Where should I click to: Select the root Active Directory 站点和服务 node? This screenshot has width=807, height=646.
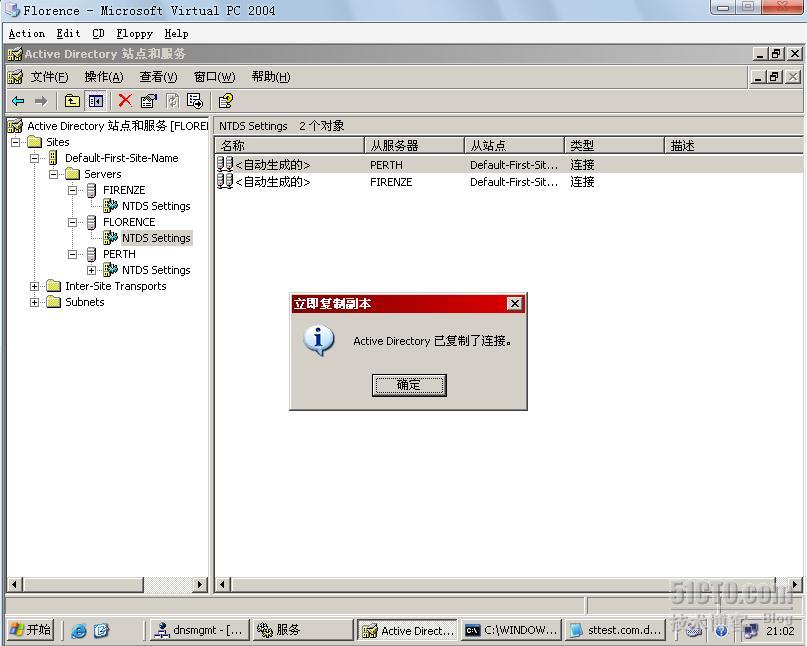pos(117,126)
